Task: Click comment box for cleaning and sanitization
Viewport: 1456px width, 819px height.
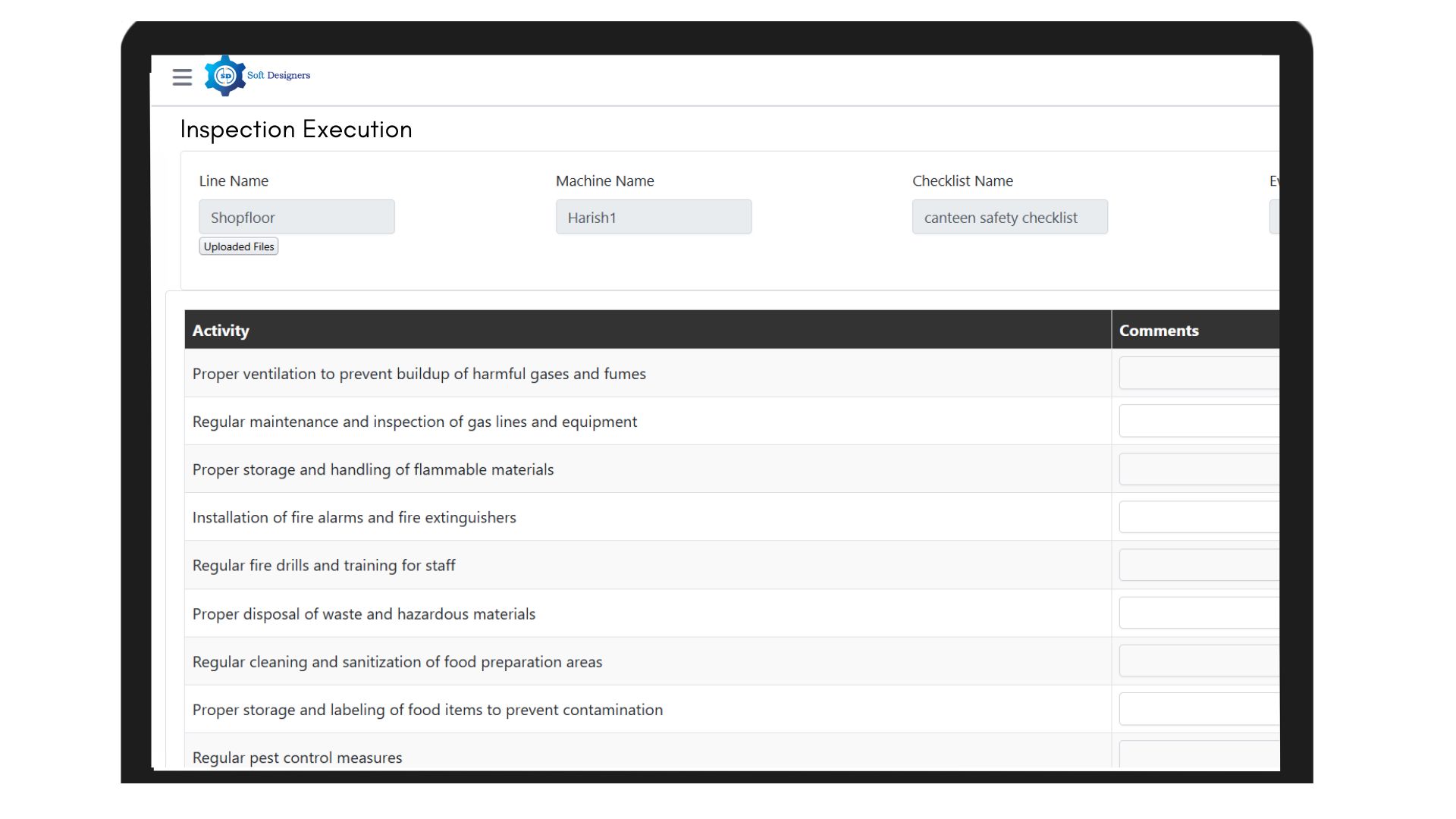Action: [1198, 661]
